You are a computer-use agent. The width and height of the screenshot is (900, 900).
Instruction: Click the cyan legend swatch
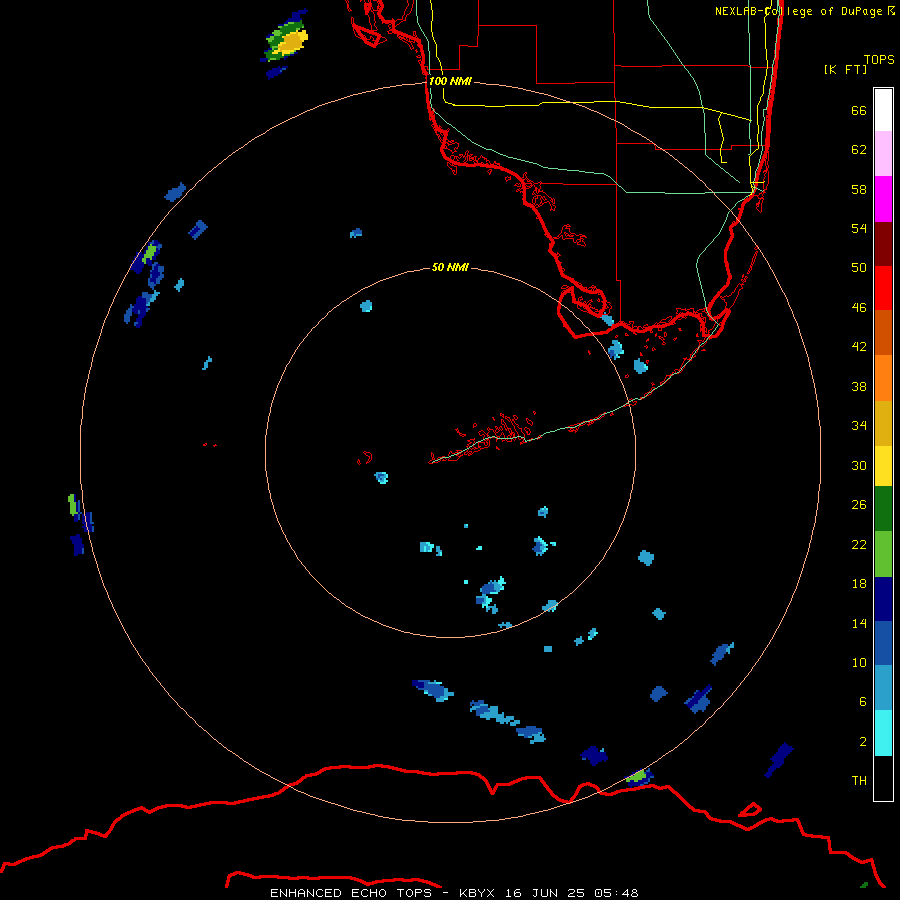[883, 733]
